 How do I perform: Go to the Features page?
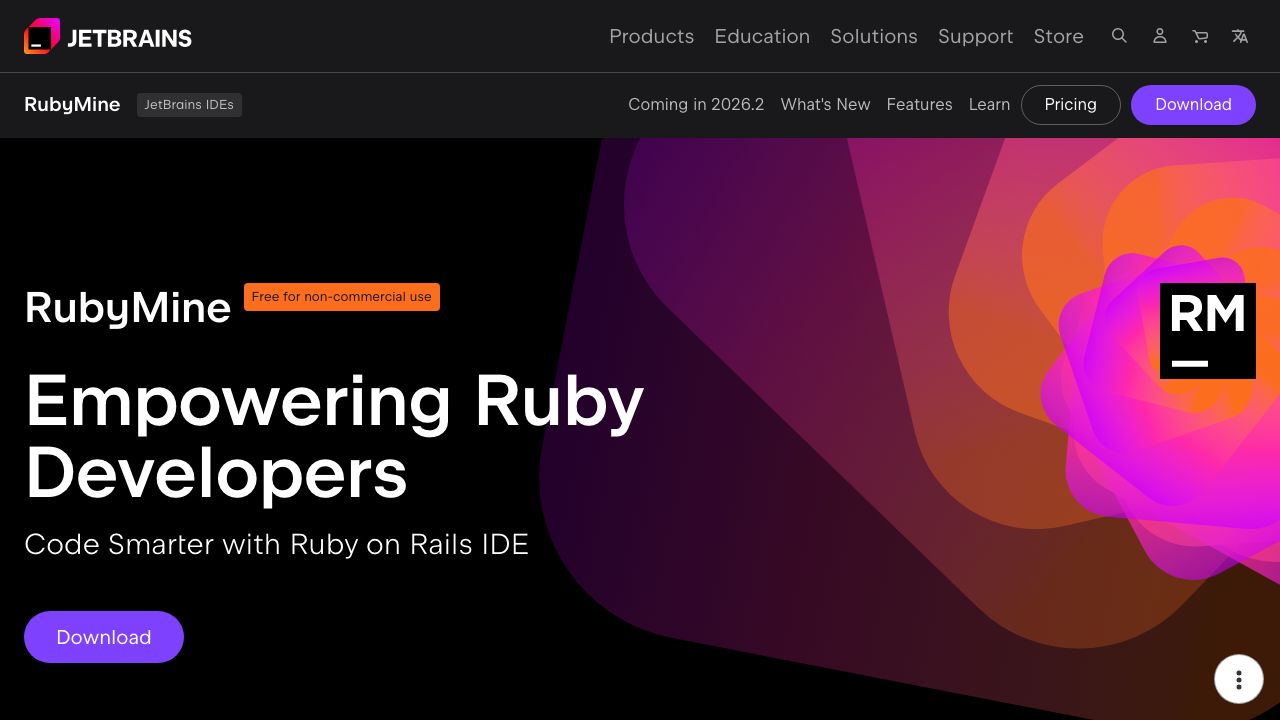click(x=919, y=104)
